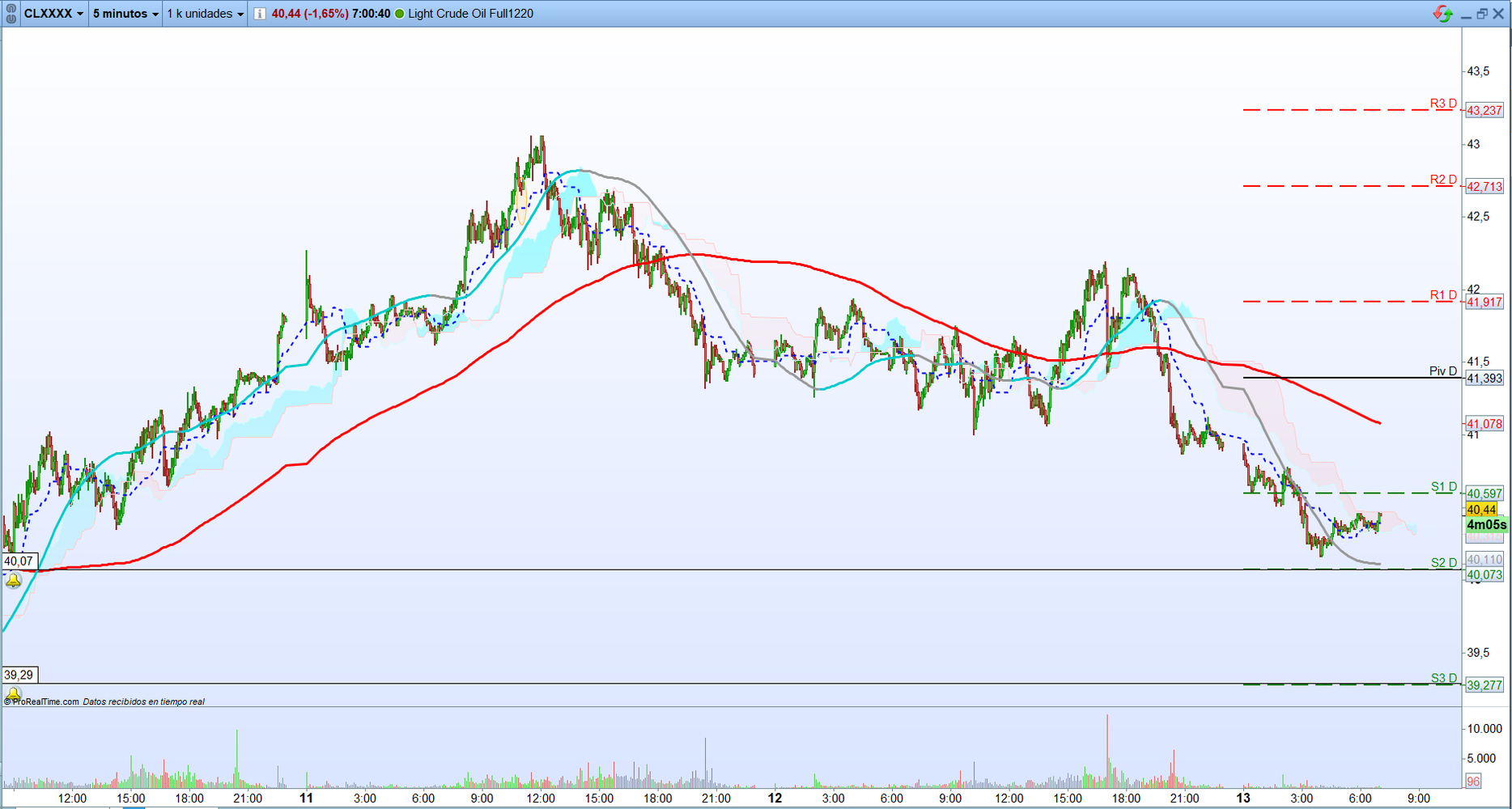Click the R3 D resistance label
This screenshot has height=809, width=1512.
[x=1443, y=104]
